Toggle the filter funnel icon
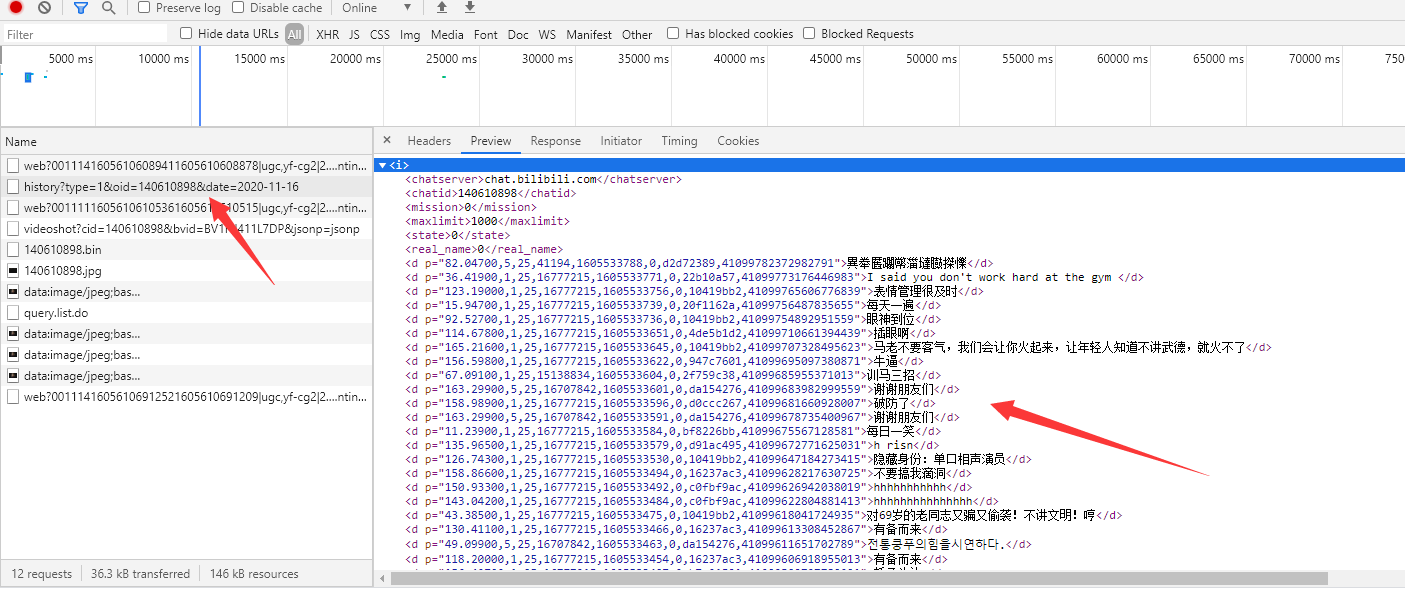The image size is (1405, 594). pos(81,7)
